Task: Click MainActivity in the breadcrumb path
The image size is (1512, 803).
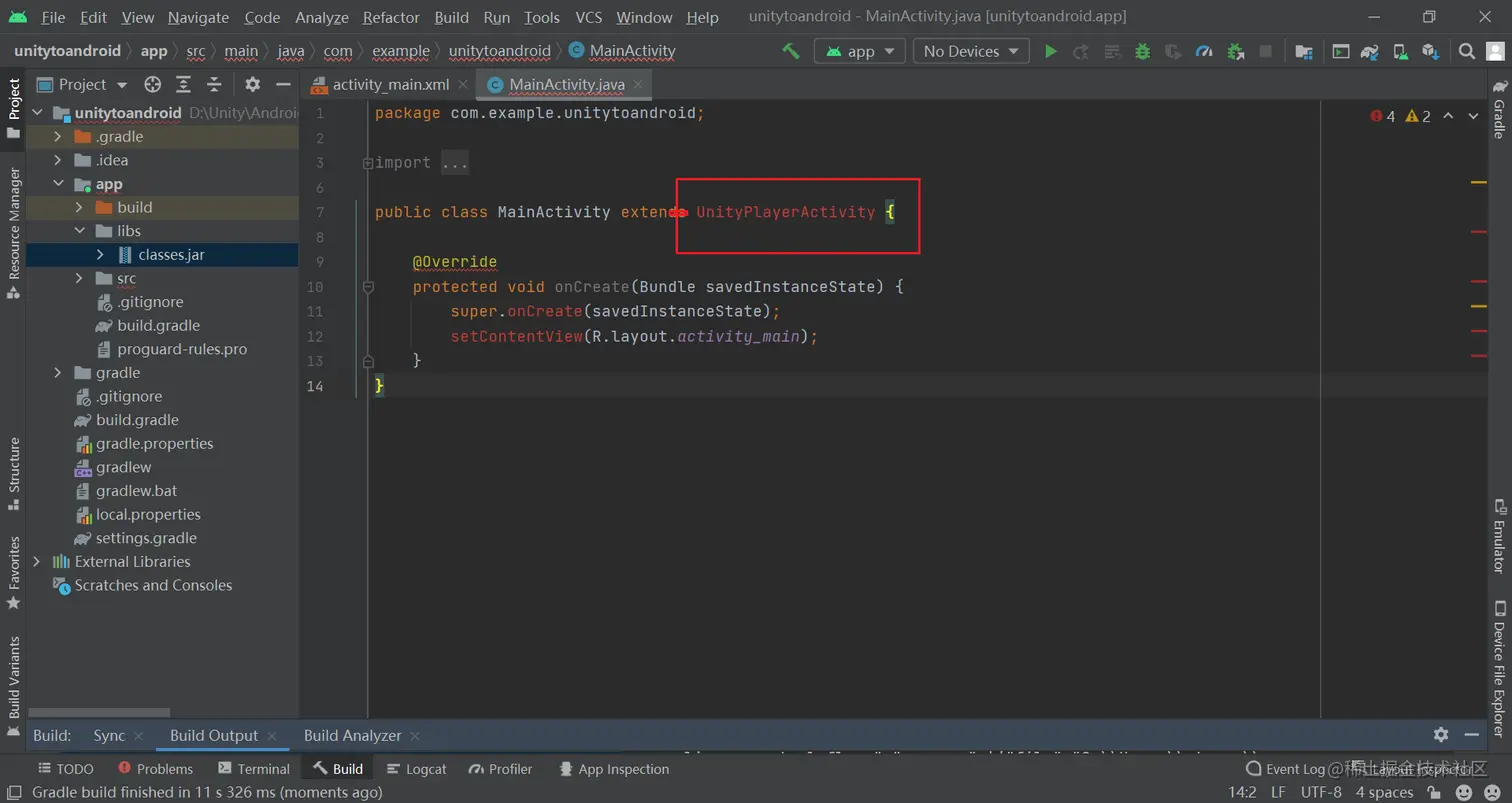Action: (632, 51)
